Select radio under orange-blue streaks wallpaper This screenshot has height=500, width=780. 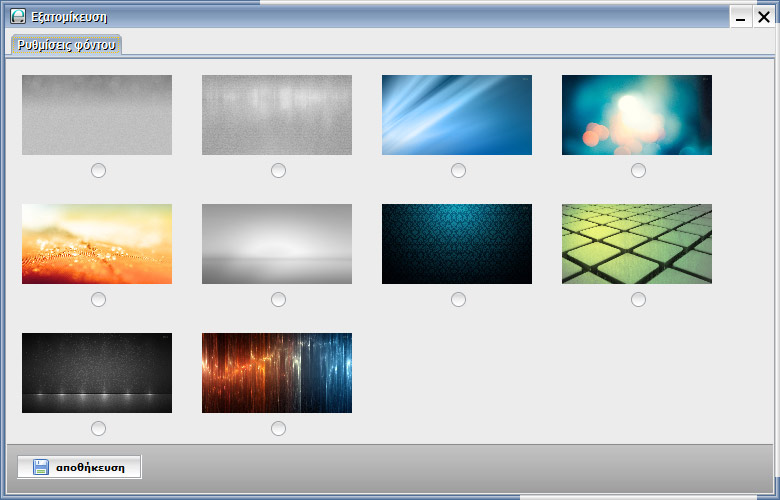(279, 428)
